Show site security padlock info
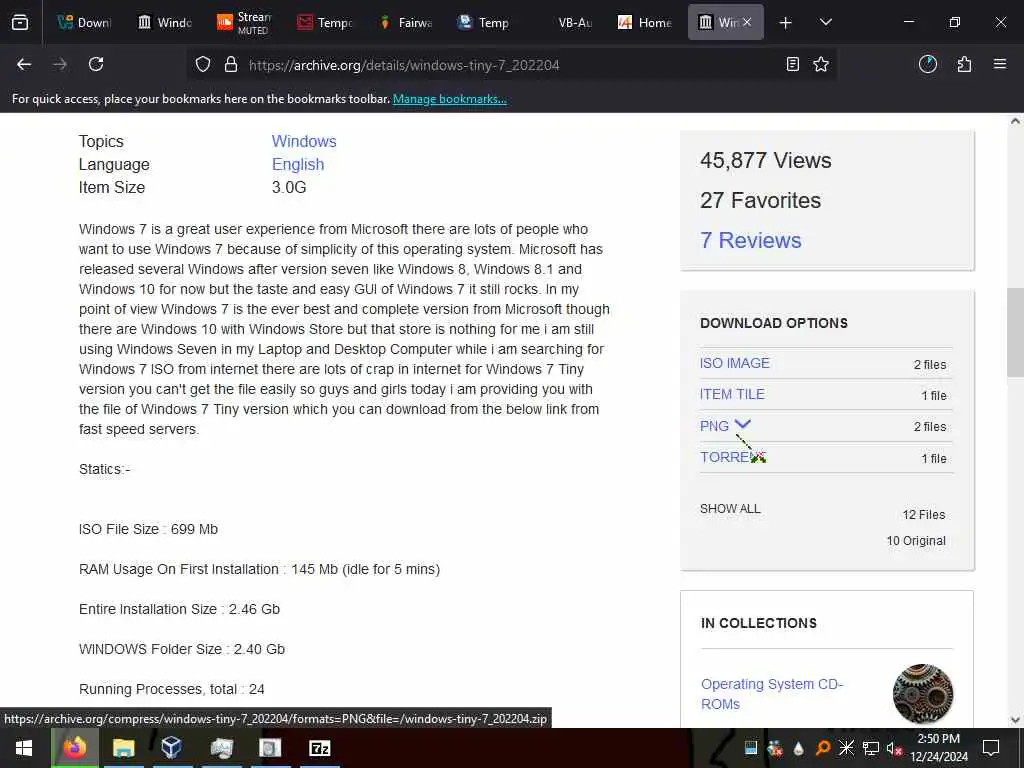Viewport: 1024px width, 768px height. pyautogui.click(x=231, y=65)
